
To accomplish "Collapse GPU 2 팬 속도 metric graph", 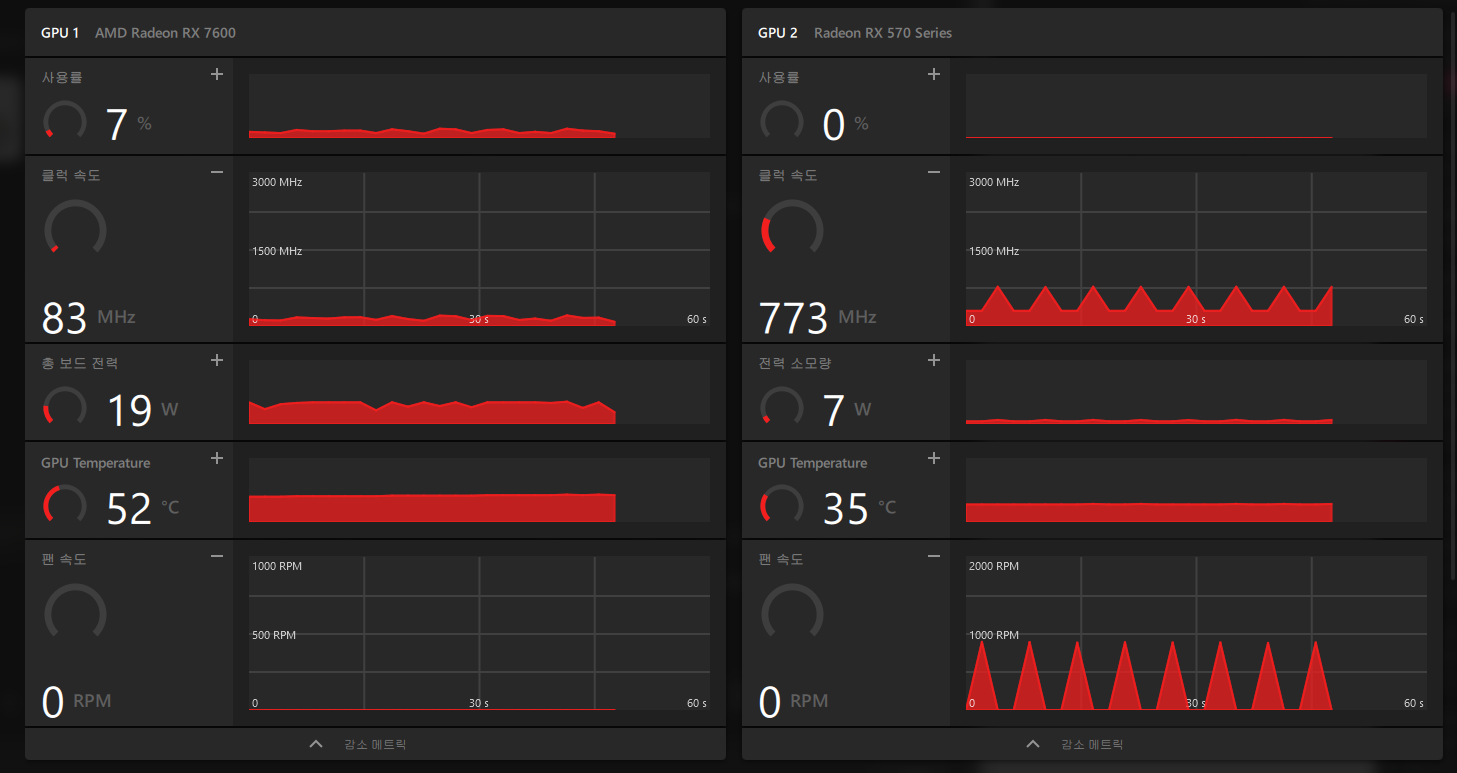I will click(x=934, y=556).
